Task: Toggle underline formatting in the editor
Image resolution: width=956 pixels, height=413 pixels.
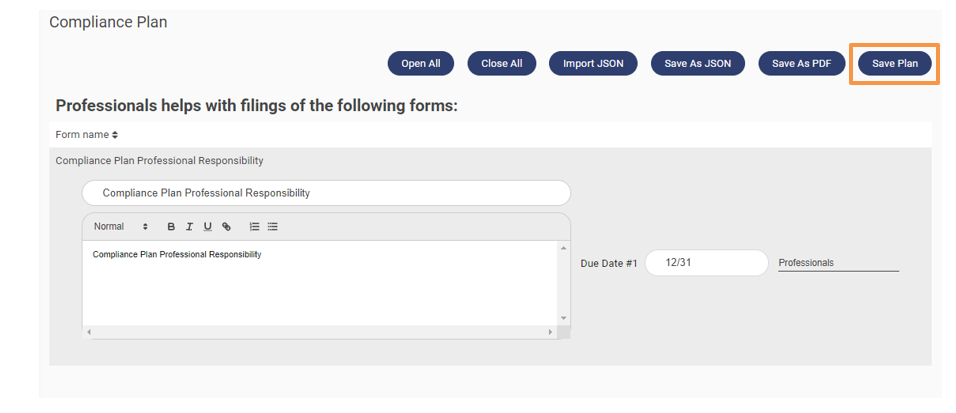Action: tap(207, 227)
